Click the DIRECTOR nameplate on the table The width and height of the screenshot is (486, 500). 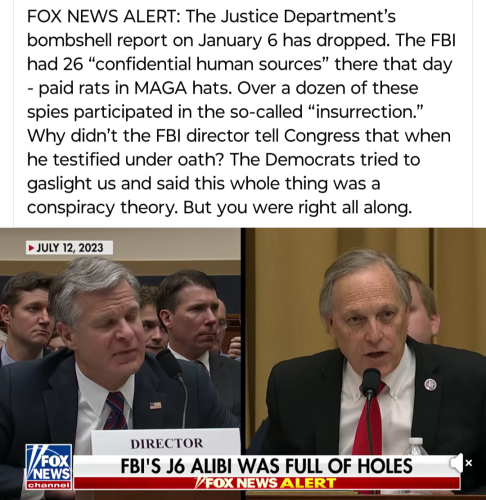[166, 443]
